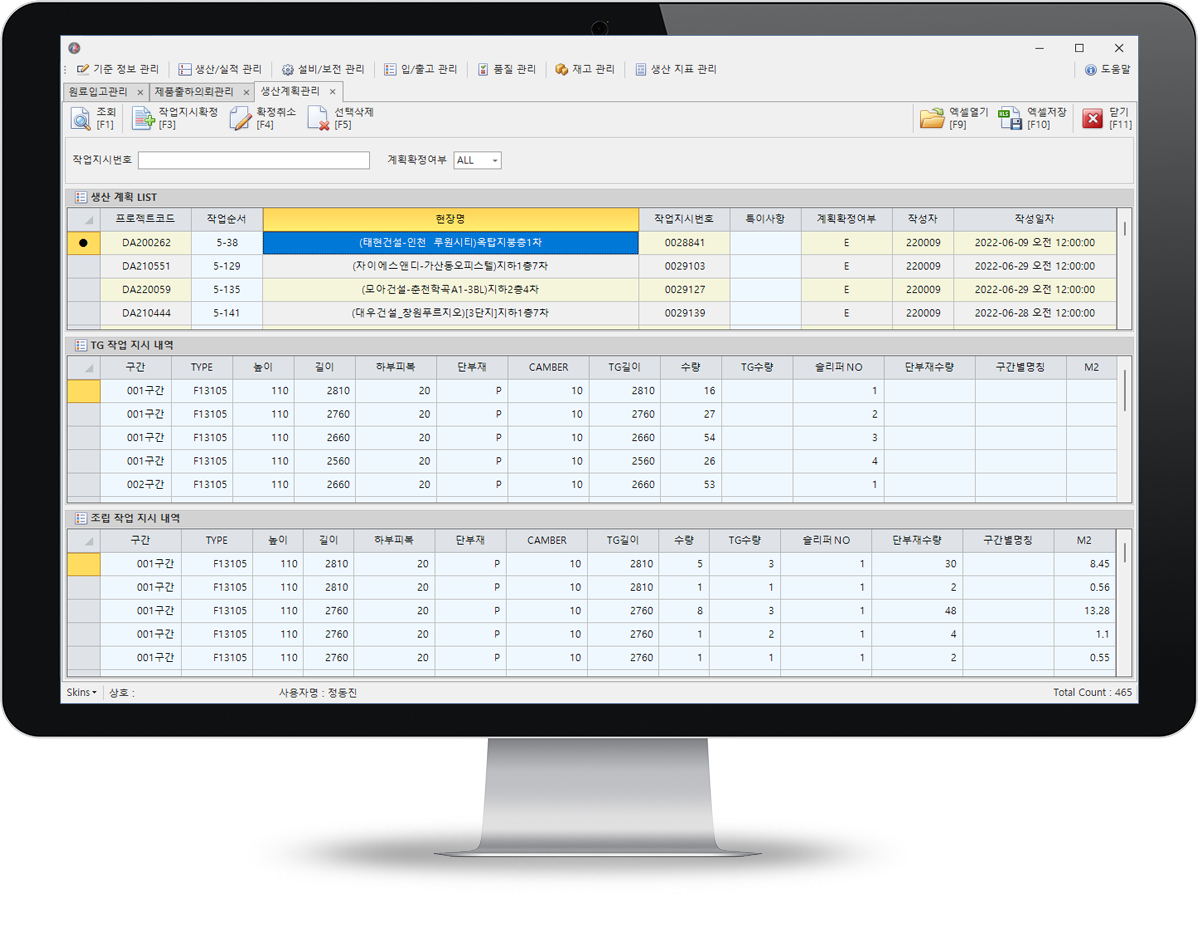Click the 확정취소 pencil icon
This screenshot has height=932, width=1200.
(x=241, y=119)
